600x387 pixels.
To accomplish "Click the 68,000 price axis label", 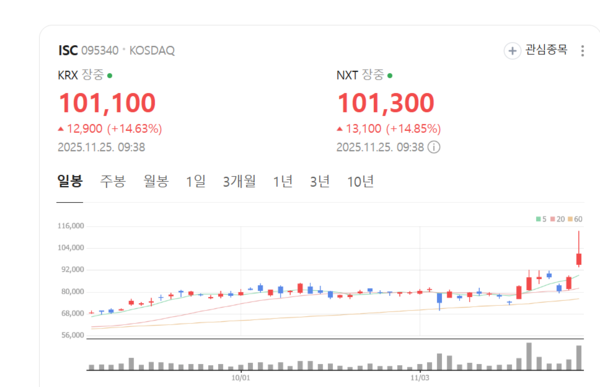I will (x=73, y=314).
